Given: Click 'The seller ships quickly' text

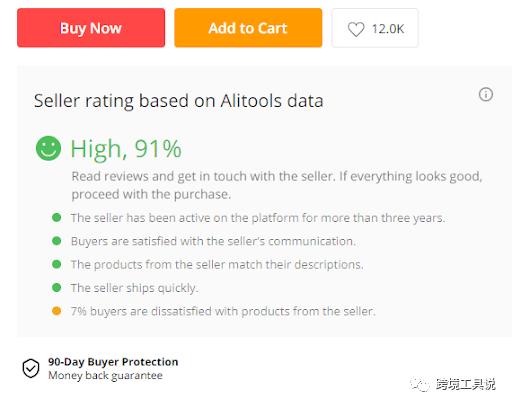Looking at the screenshot, I should tap(134, 288).
